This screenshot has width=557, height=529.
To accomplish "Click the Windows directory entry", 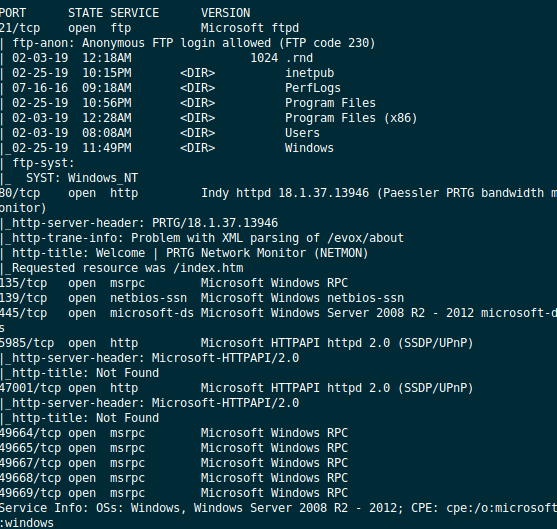I will pos(309,148).
